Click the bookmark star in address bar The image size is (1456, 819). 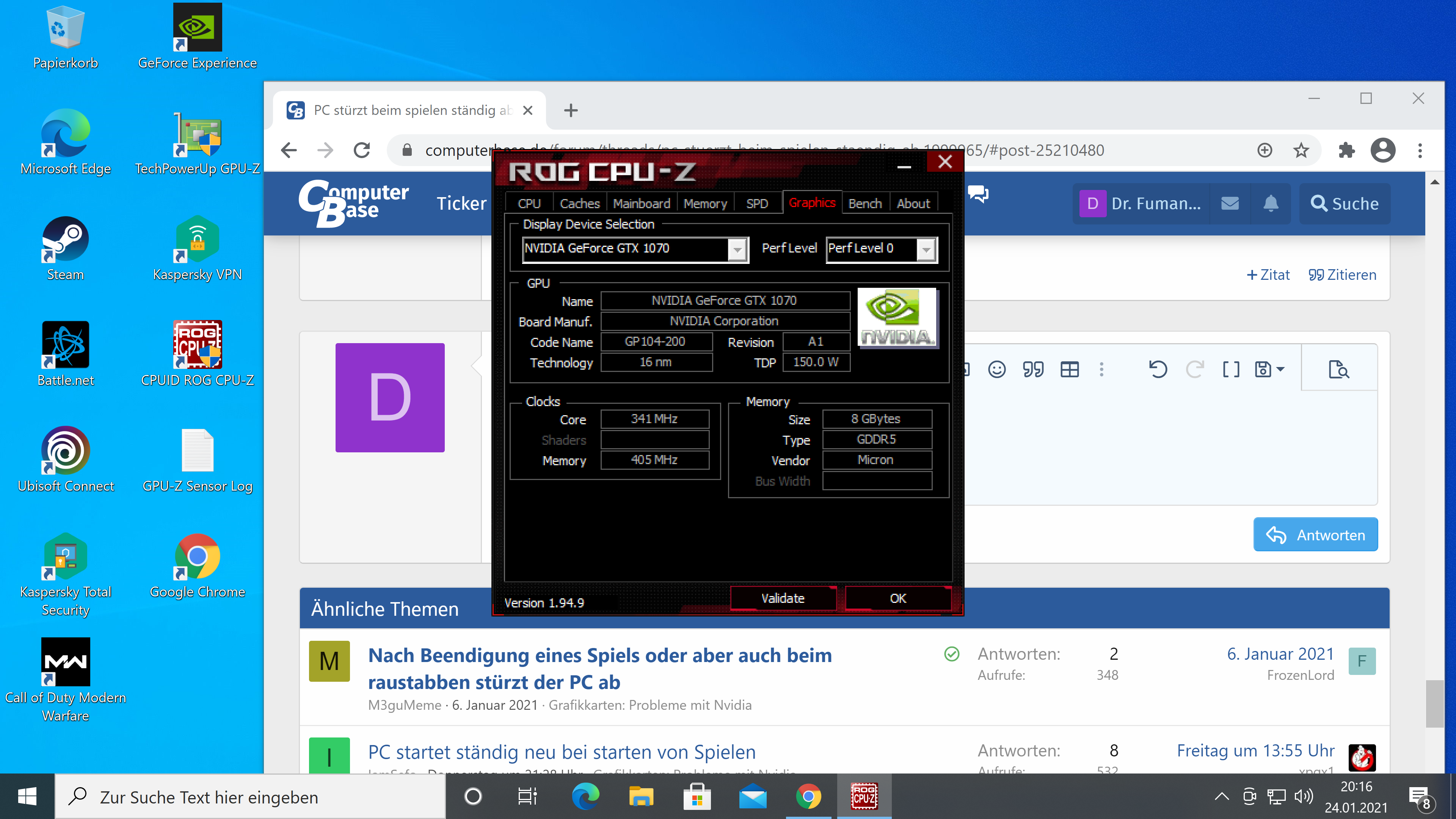pos(1301,151)
